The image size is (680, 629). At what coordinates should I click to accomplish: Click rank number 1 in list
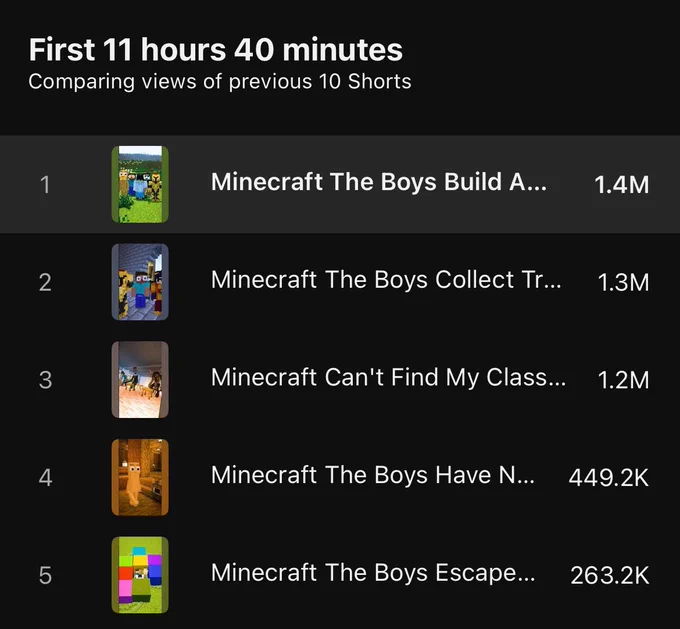click(45, 185)
